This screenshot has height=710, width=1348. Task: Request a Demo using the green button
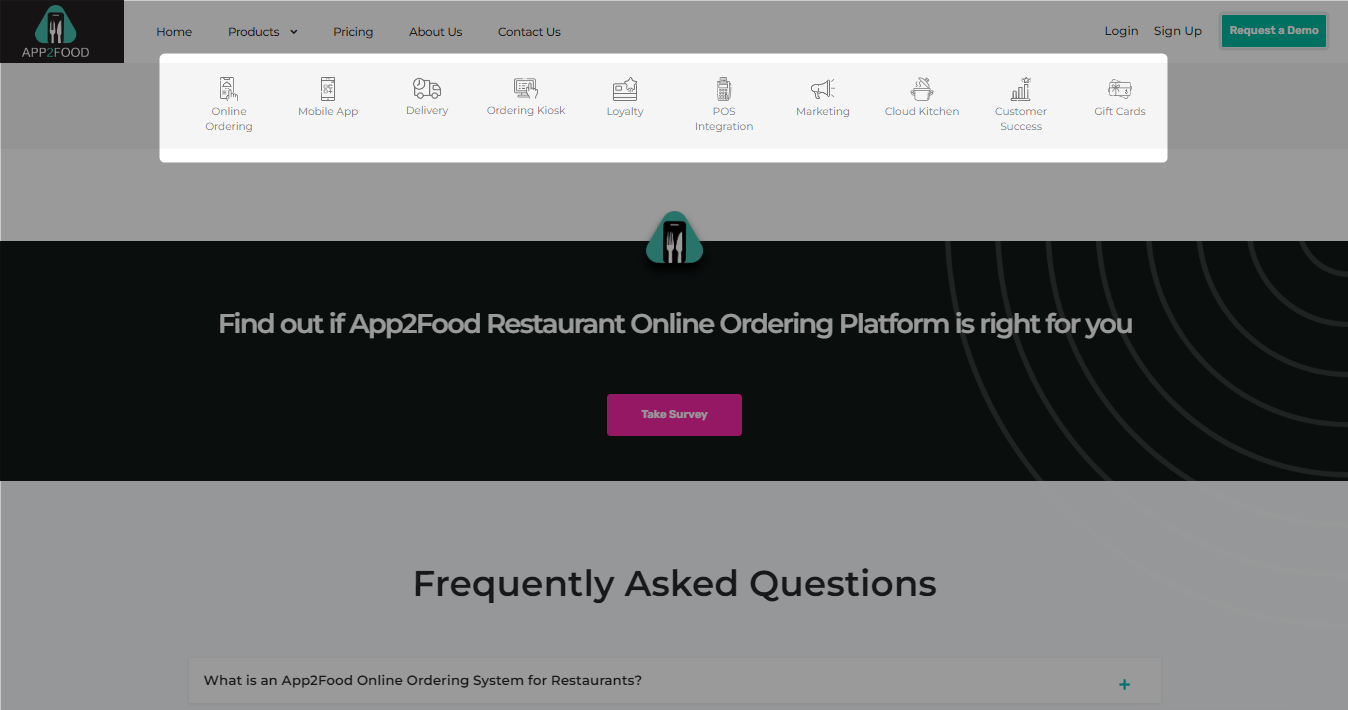[x=1274, y=30]
